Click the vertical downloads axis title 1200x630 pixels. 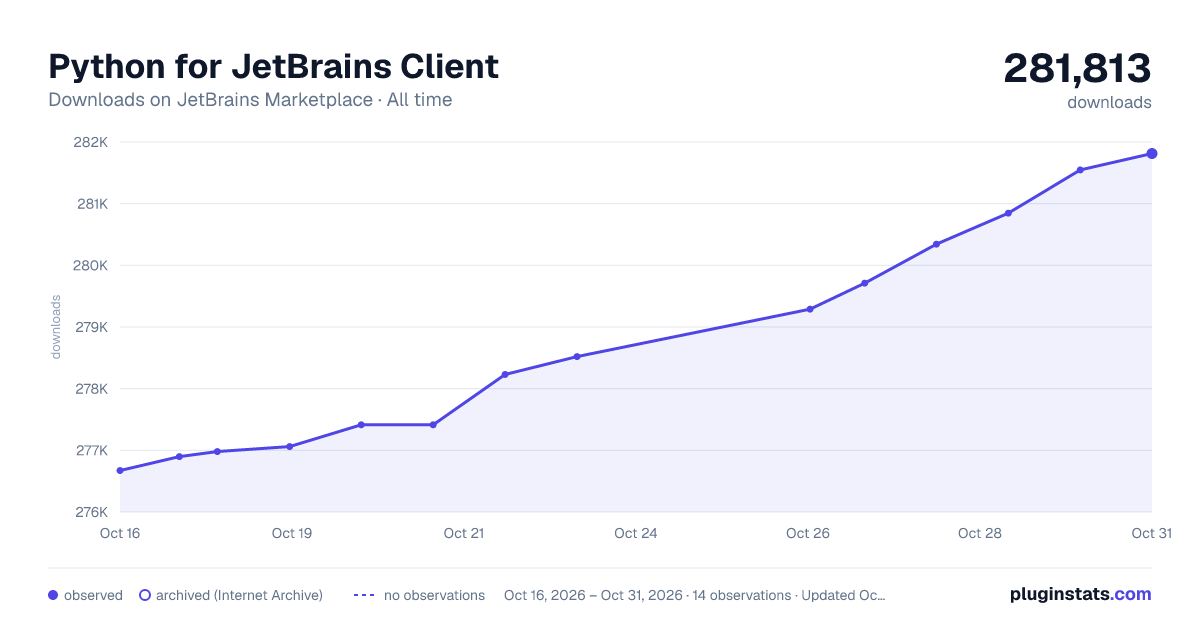coord(56,327)
